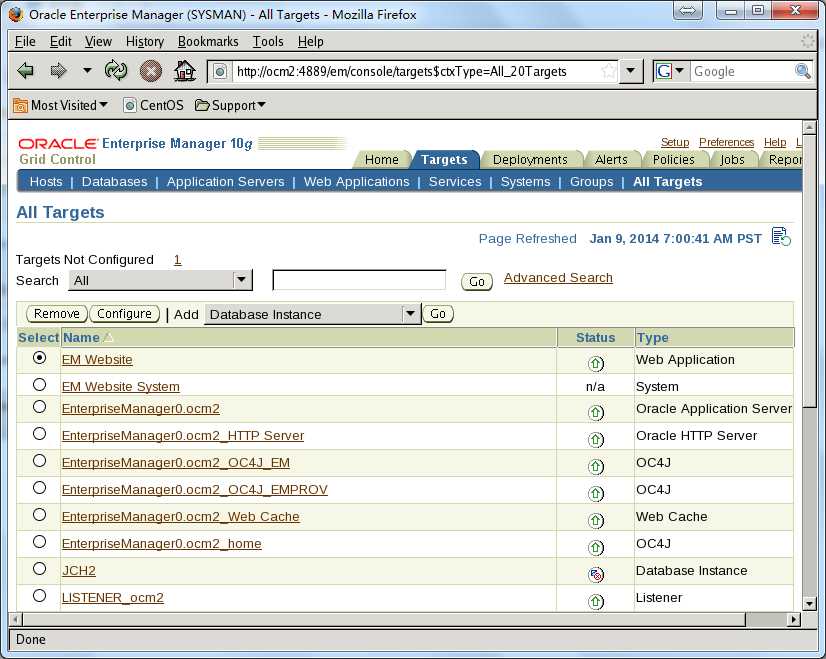The width and height of the screenshot is (826, 659).
Task: Switch to the Deployments tab
Action: coord(530,160)
